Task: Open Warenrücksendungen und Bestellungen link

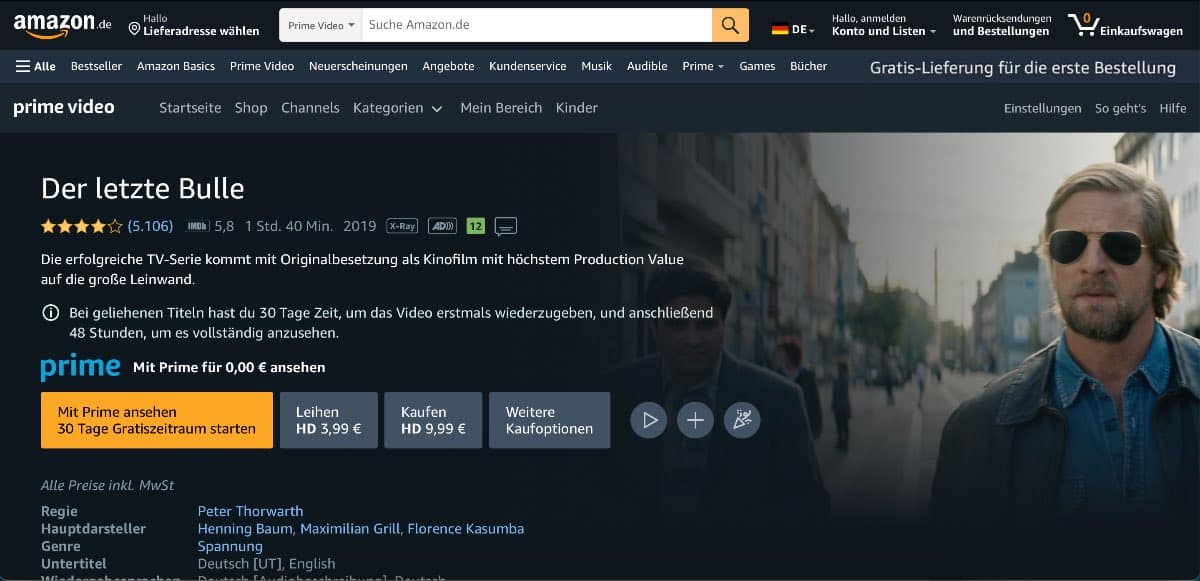Action: [1002, 25]
